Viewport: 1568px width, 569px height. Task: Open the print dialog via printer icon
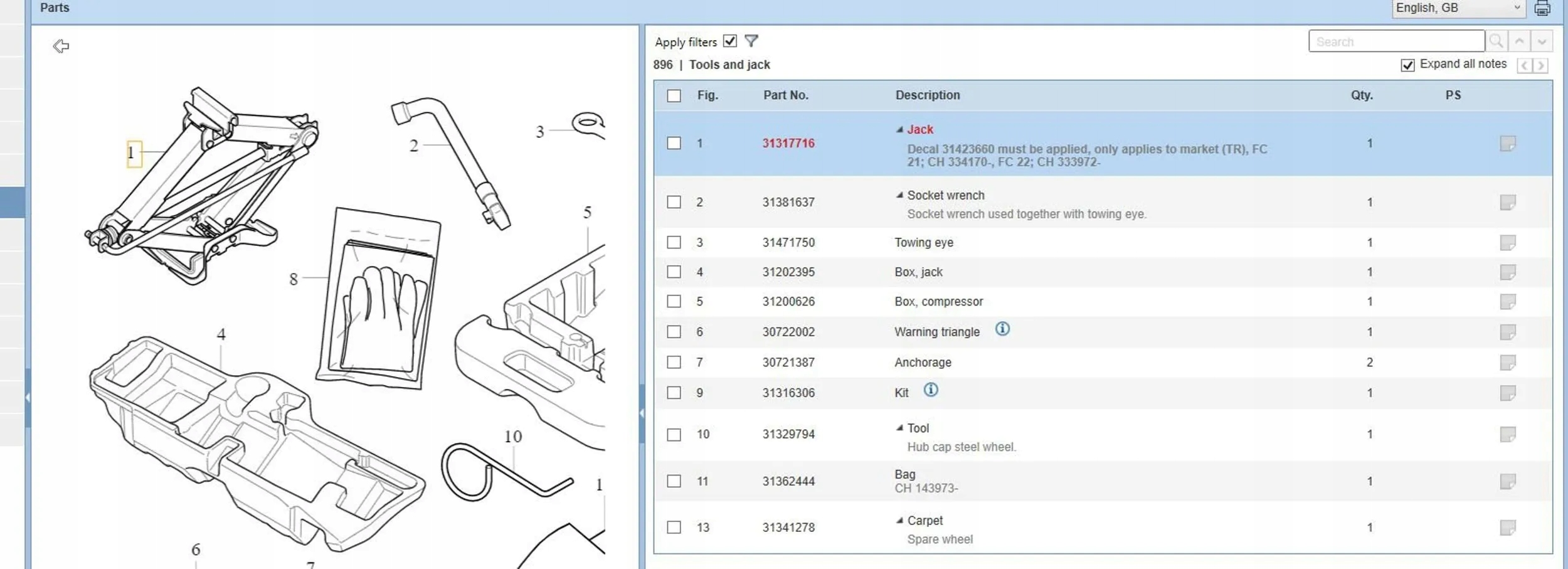coord(1542,8)
